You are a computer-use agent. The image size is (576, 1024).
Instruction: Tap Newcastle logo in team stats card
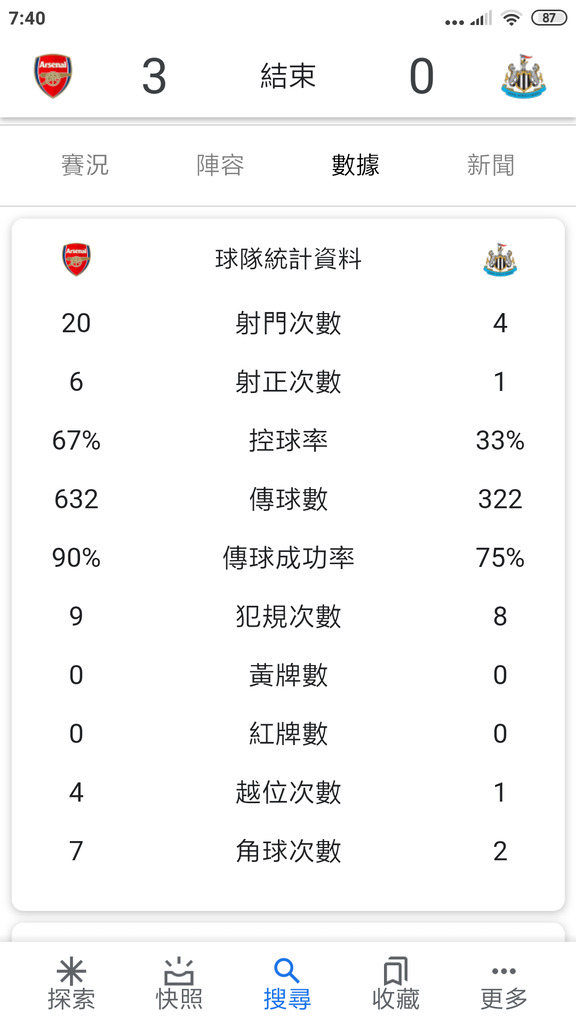(x=500, y=259)
